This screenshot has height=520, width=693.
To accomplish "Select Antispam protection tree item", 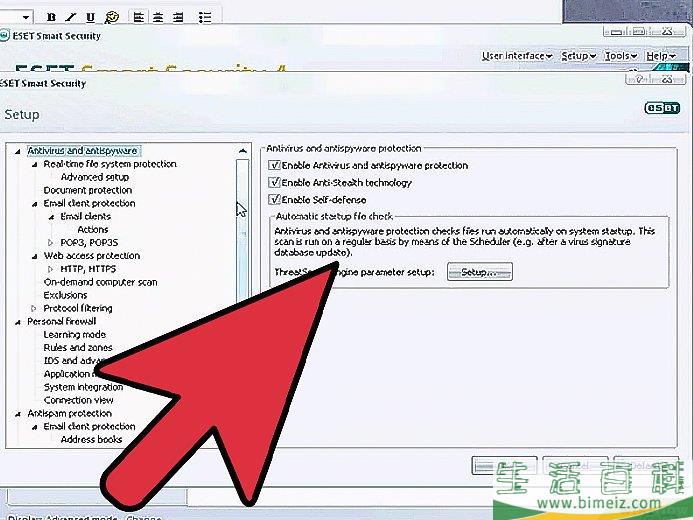I will 69,414.
